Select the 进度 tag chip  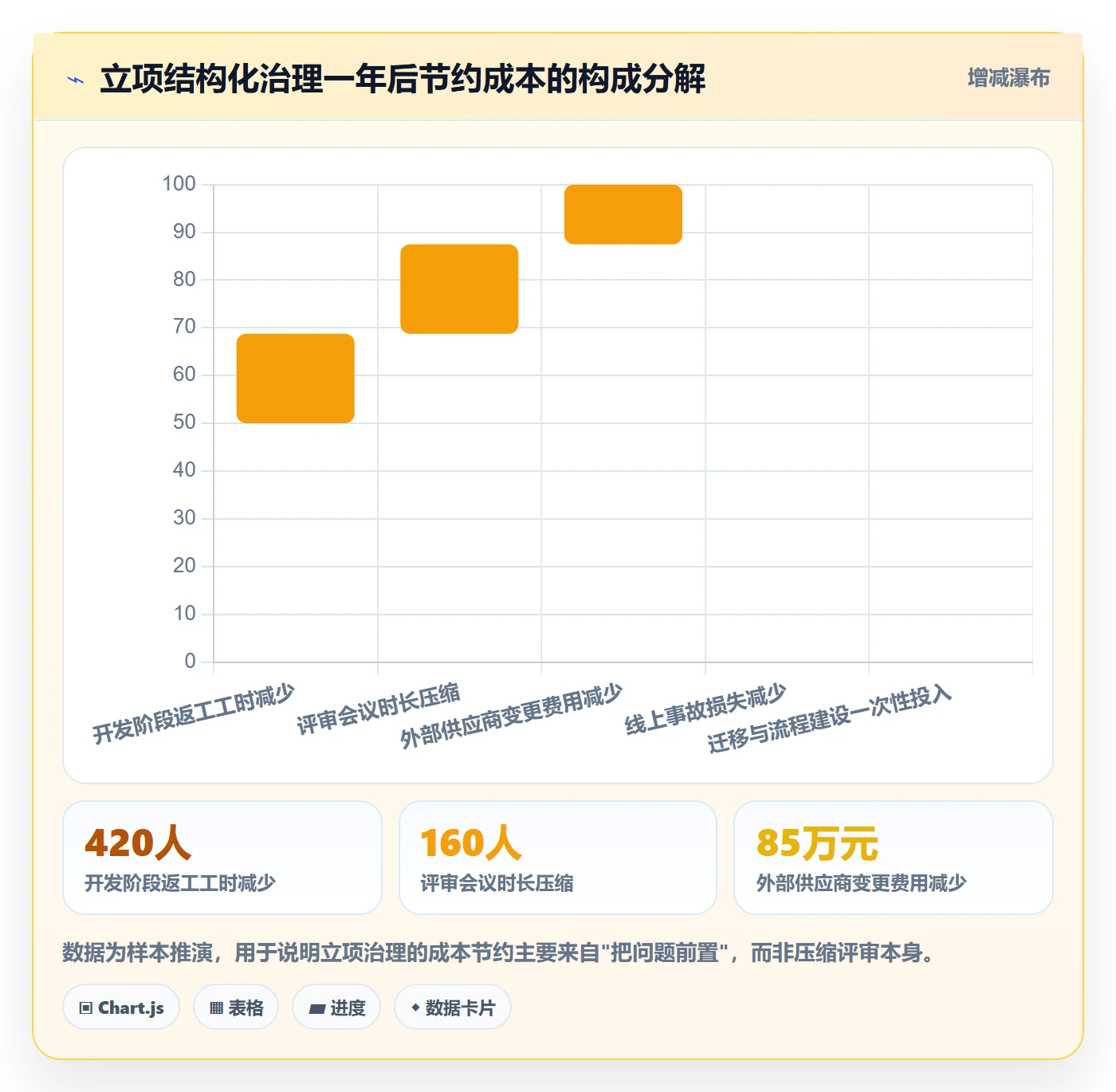(336, 1008)
